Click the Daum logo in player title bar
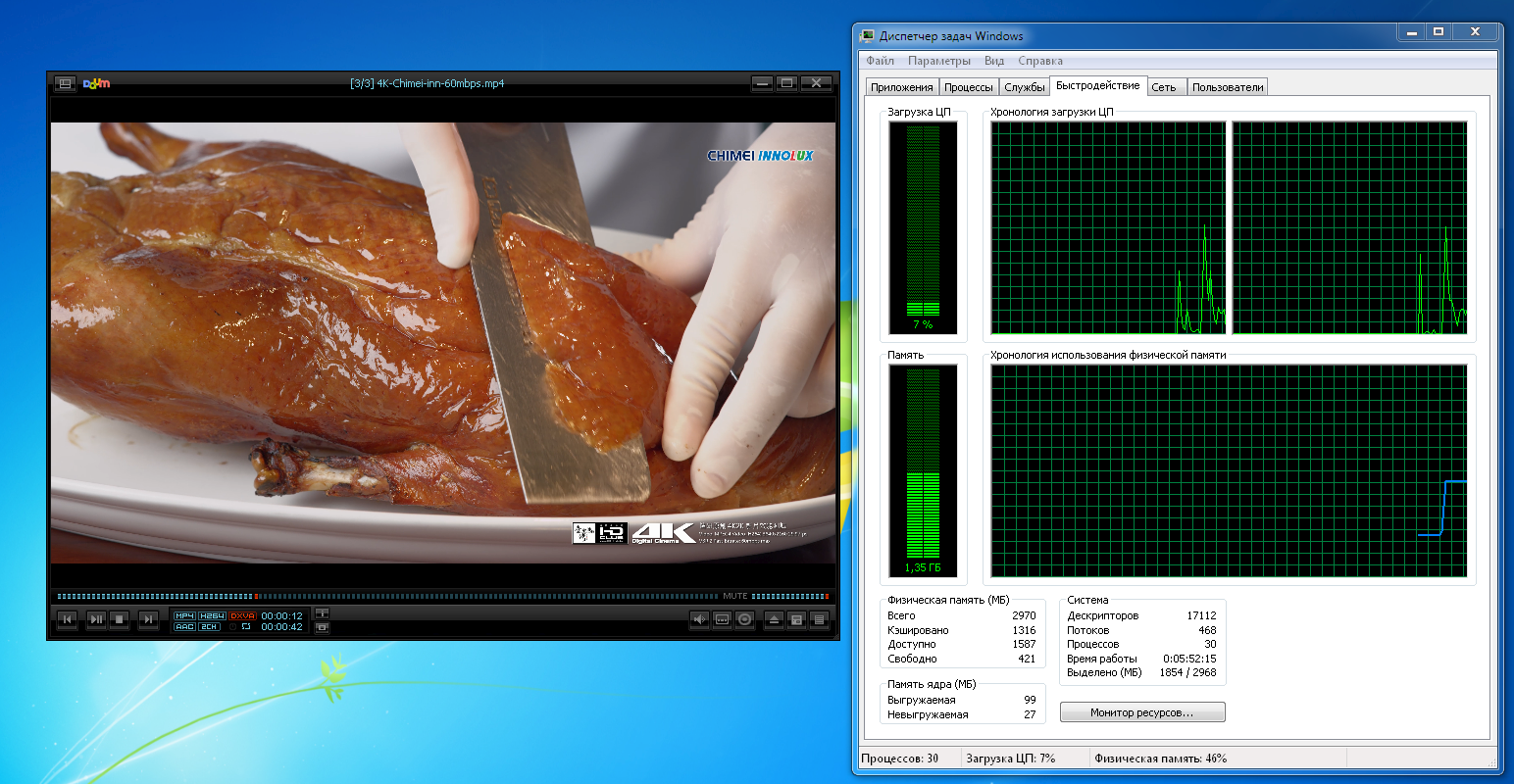 [x=96, y=83]
